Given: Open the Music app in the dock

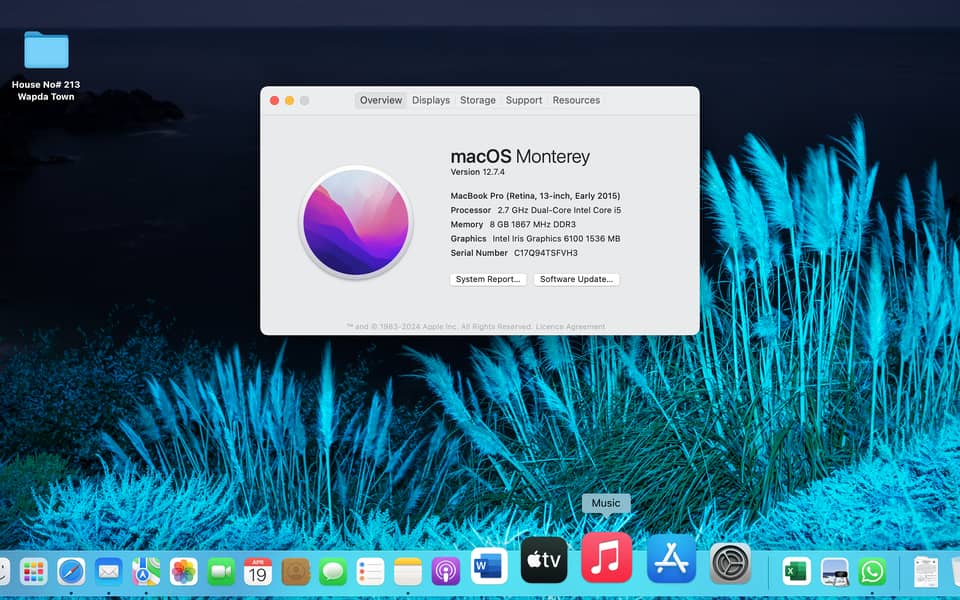Looking at the screenshot, I should coord(606,558).
